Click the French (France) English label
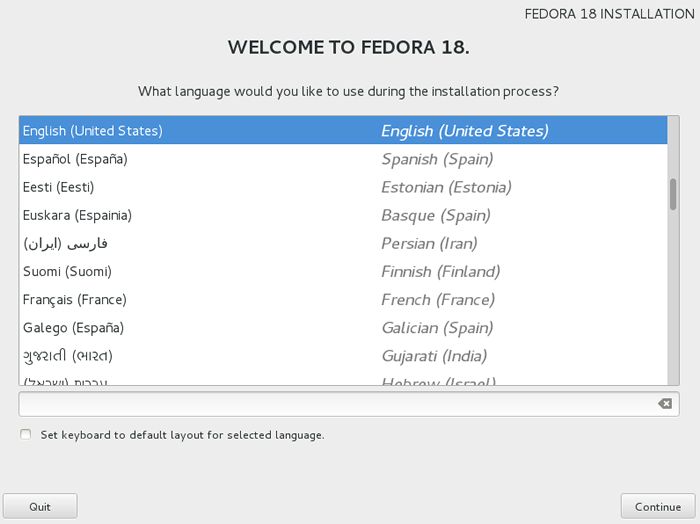 pyautogui.click(x=438, y=299)
